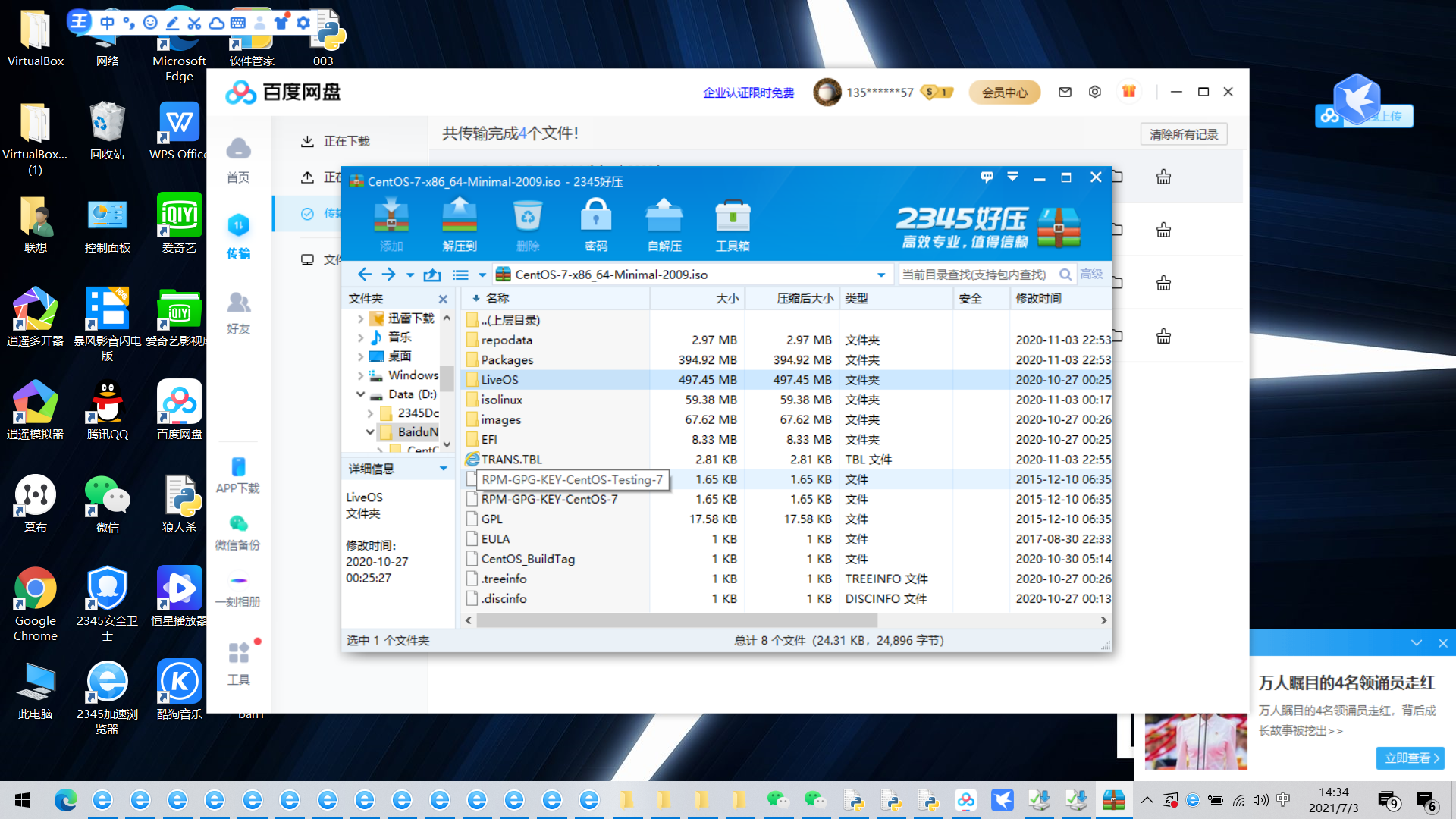Click the view mode list icon
The image size is (1456, 819).
point(460,275)
